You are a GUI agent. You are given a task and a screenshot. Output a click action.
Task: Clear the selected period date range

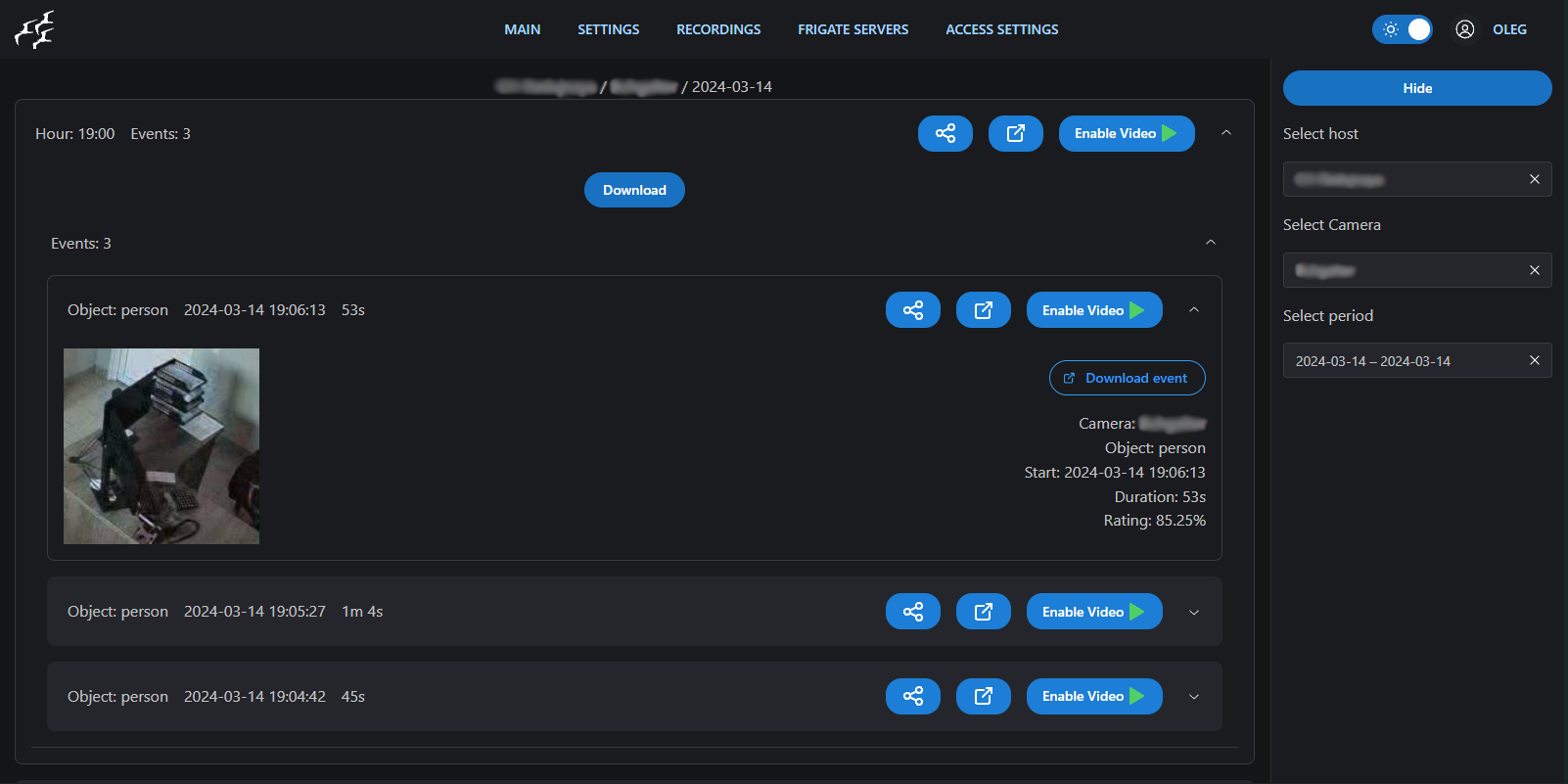[1534, 360]
